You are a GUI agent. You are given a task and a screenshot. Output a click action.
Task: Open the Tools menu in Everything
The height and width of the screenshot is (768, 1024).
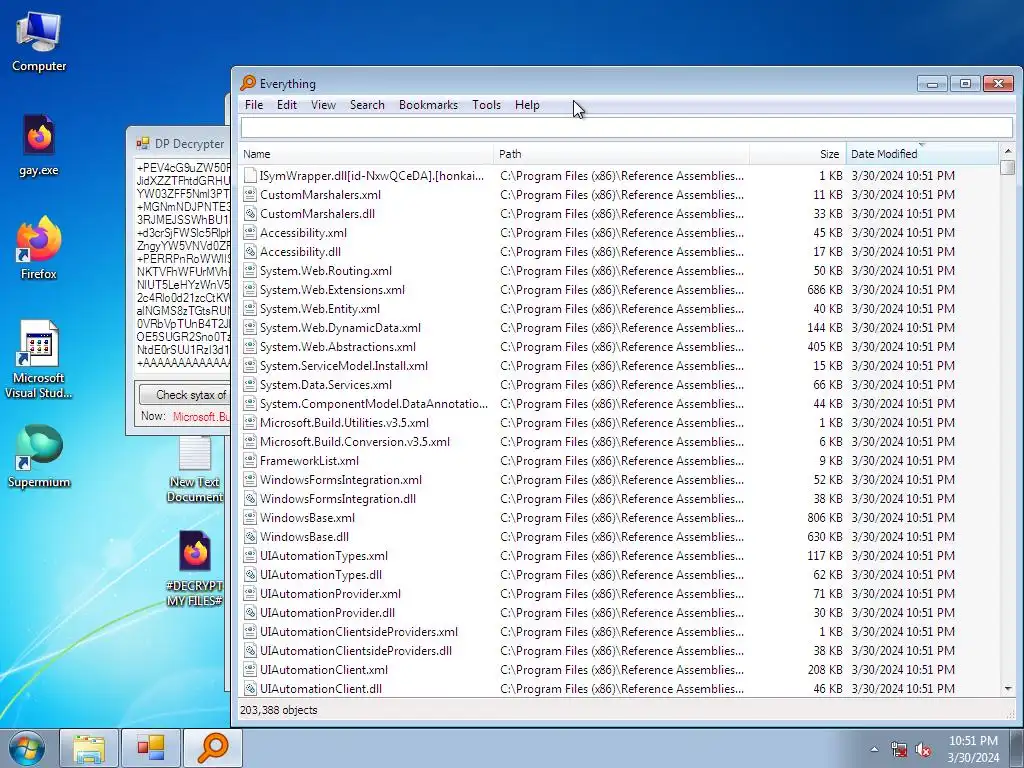tap(487, 105)
